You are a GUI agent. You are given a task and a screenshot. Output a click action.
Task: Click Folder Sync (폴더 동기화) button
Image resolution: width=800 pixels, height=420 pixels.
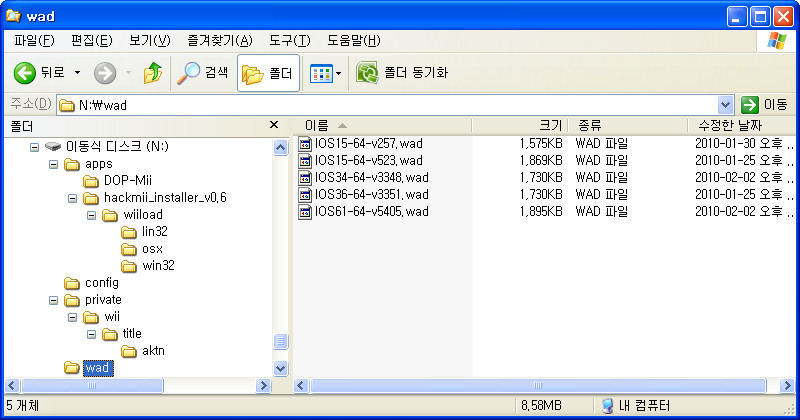[402, 73]
